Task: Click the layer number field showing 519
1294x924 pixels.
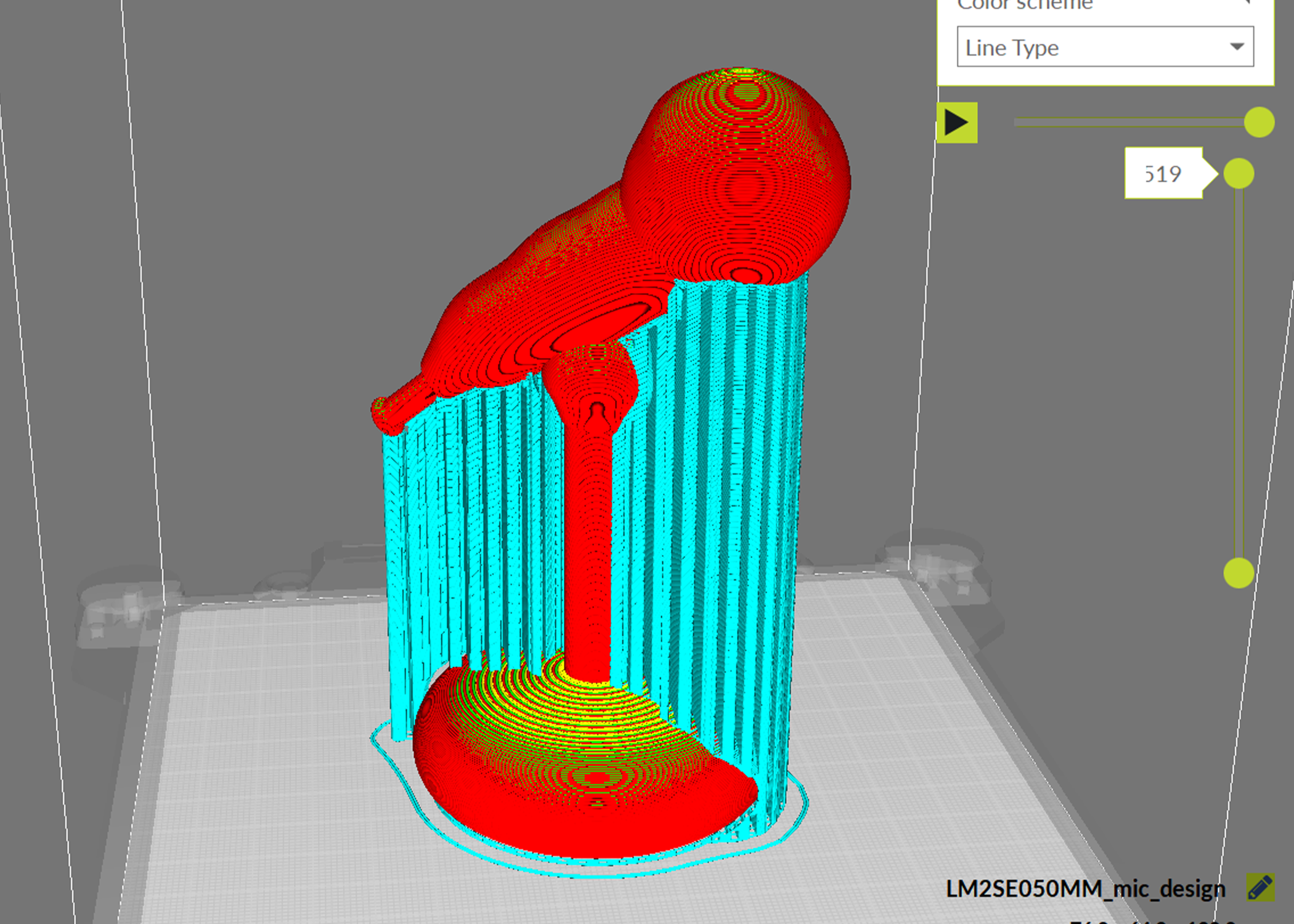Action: (x=1162, y=174)
